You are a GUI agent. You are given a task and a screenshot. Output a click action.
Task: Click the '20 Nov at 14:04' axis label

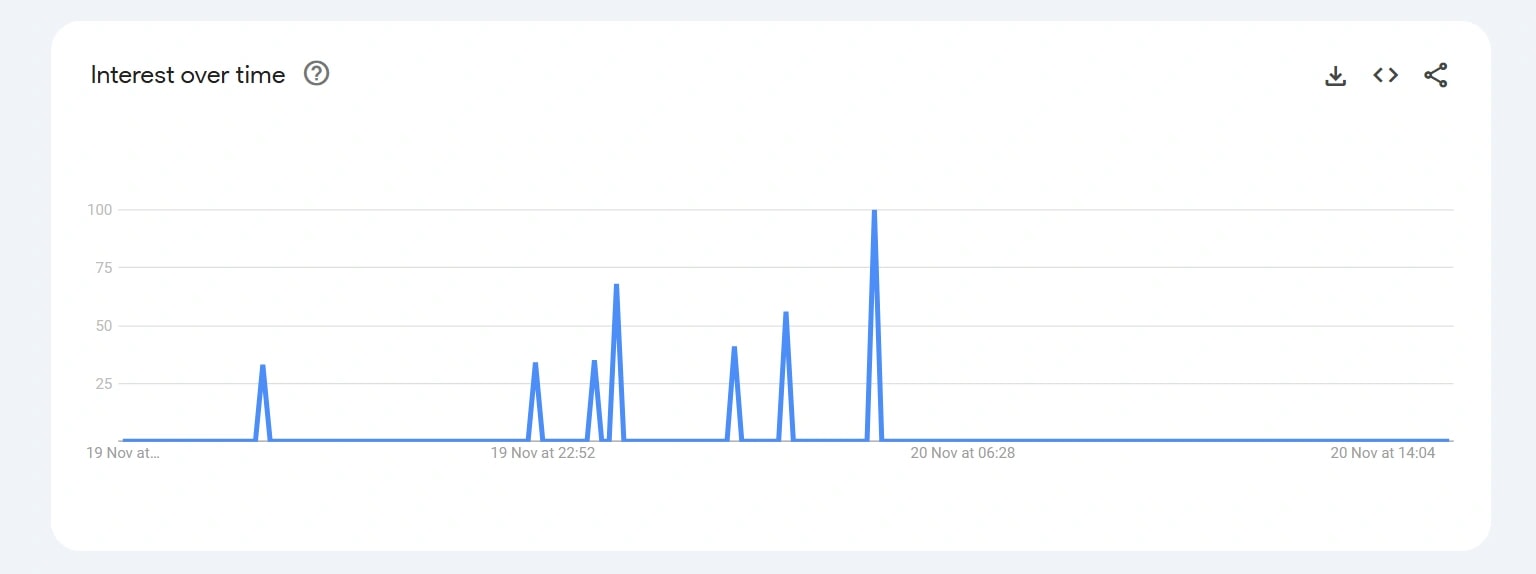1383,453
